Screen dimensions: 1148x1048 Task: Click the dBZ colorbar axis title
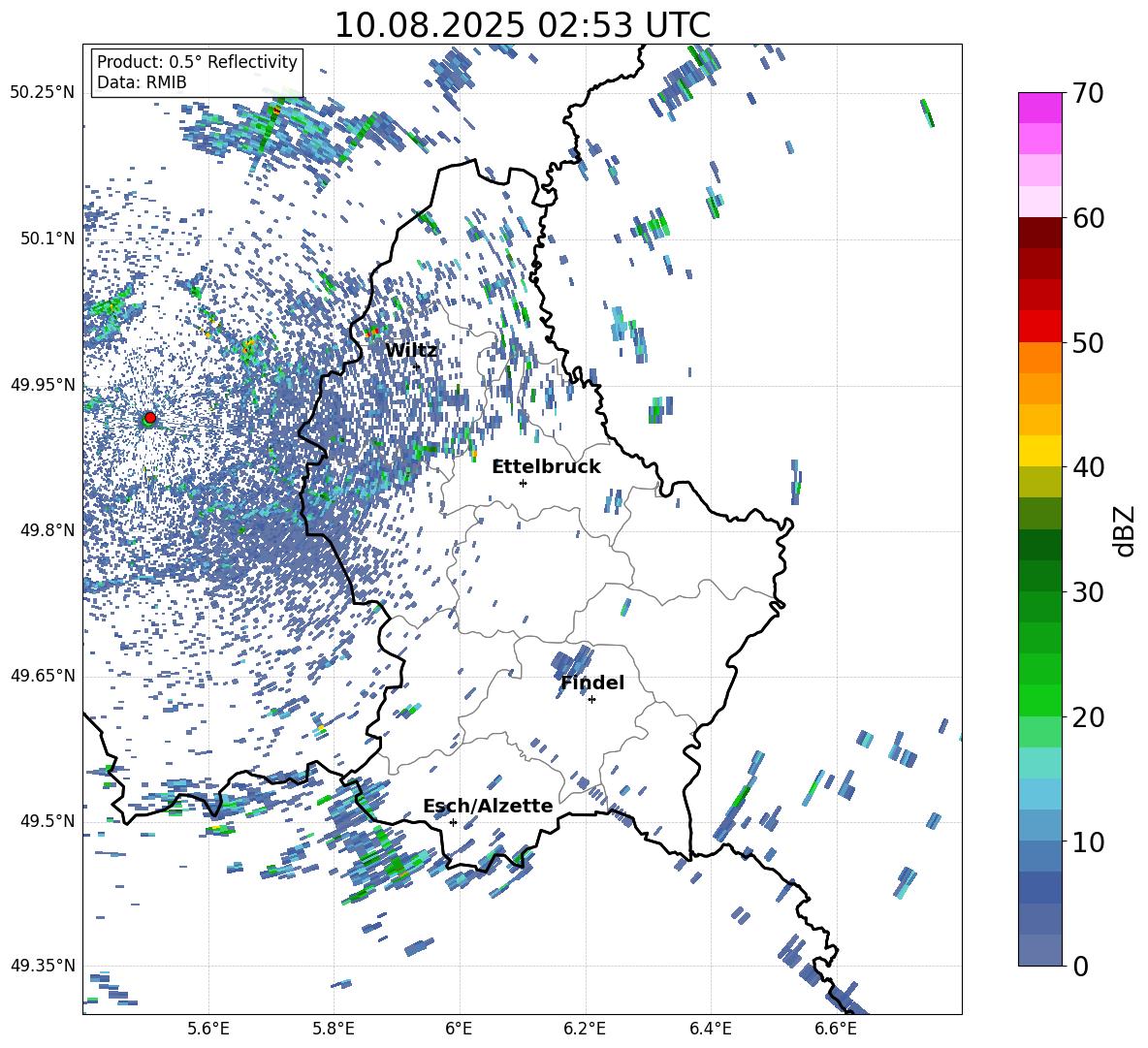pyautogui.click(x=1124, y=530)
